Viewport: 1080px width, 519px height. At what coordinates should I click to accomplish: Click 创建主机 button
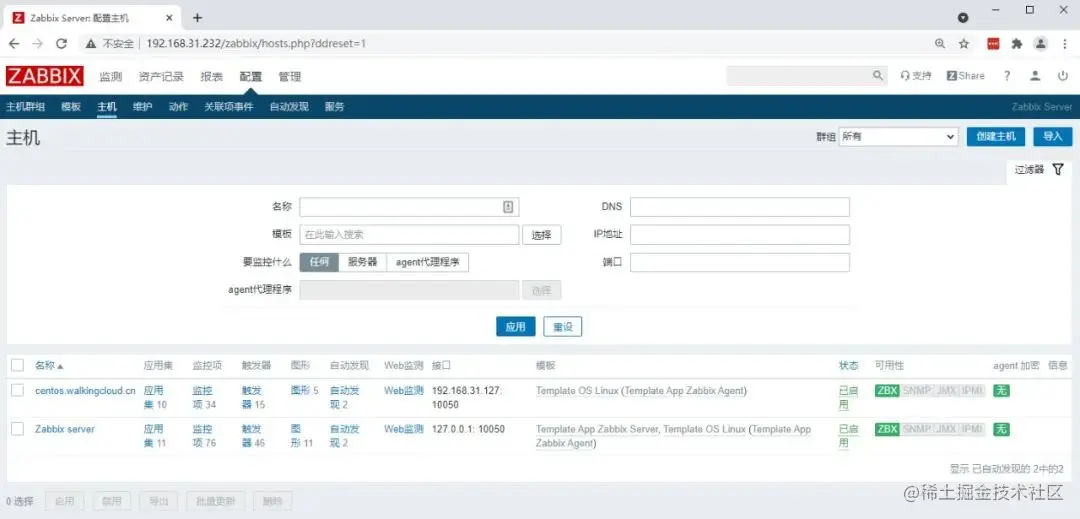996,136
